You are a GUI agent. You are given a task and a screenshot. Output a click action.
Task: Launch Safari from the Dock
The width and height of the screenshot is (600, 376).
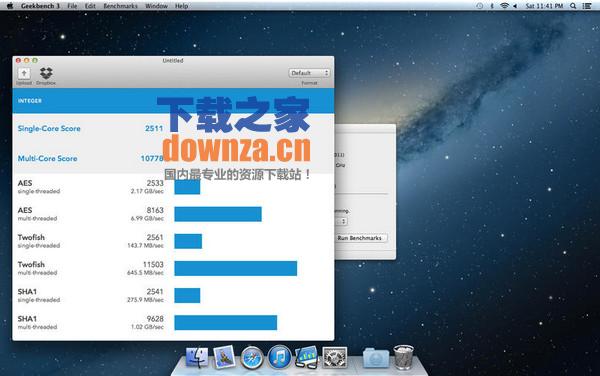click(x=252, y=358)
